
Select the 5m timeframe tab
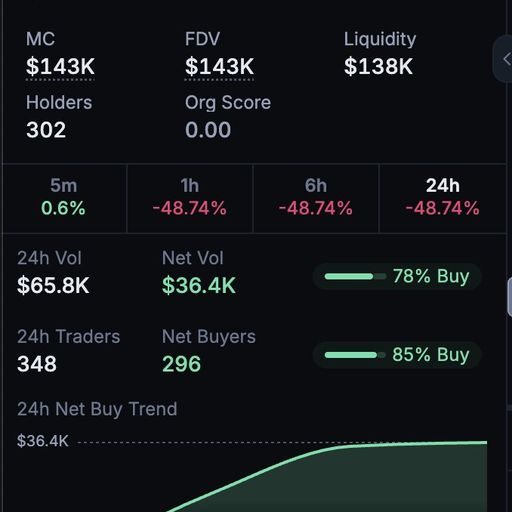click(64, 198)
